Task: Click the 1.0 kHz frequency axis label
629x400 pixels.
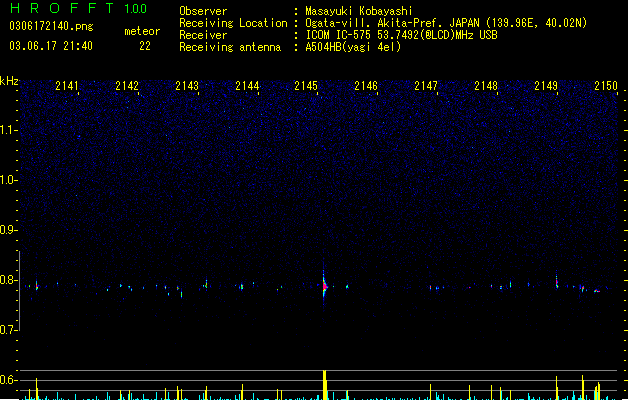Action: (x=8, y=180)
